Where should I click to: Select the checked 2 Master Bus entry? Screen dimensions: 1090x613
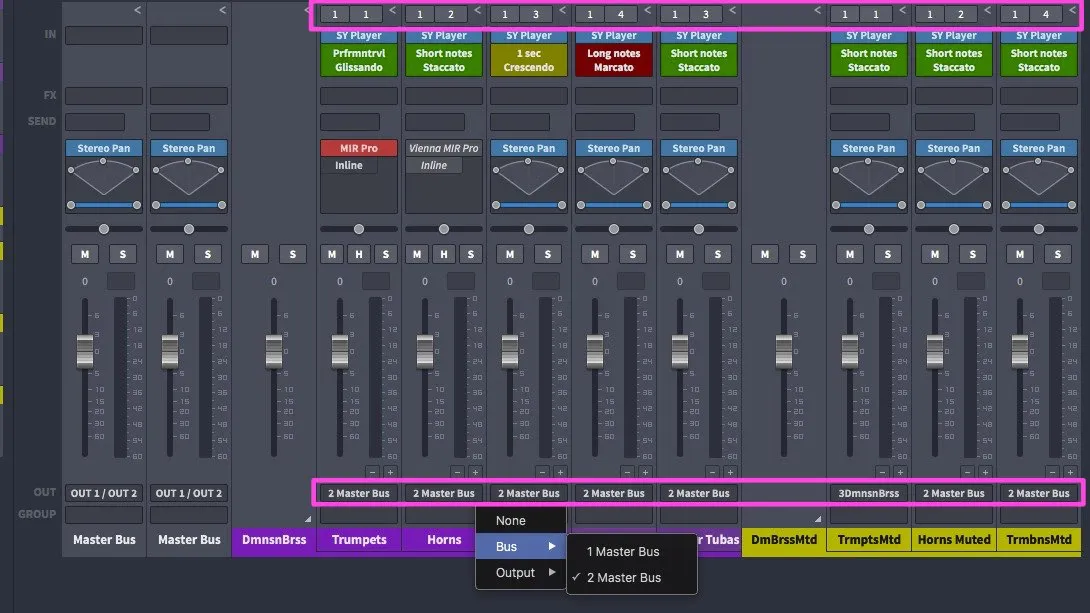(632, 578)
